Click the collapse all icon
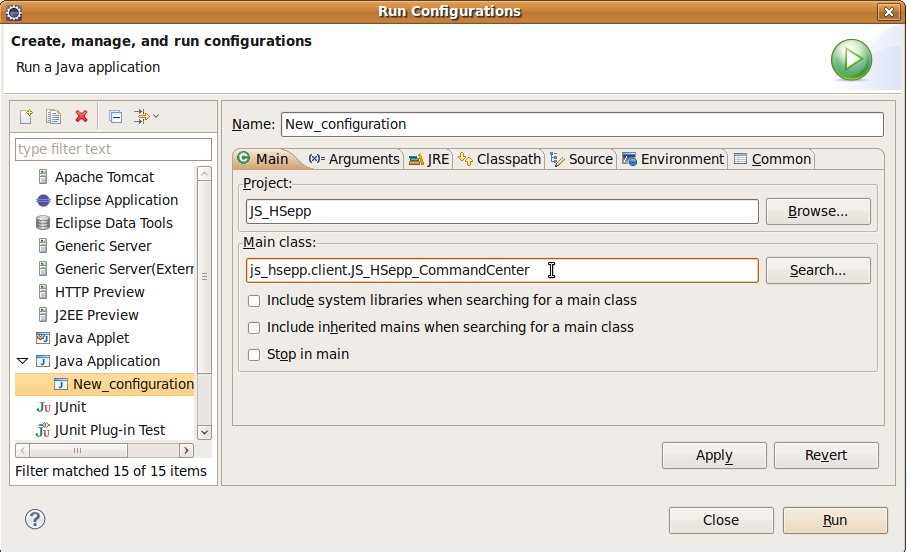 point(115,117)
